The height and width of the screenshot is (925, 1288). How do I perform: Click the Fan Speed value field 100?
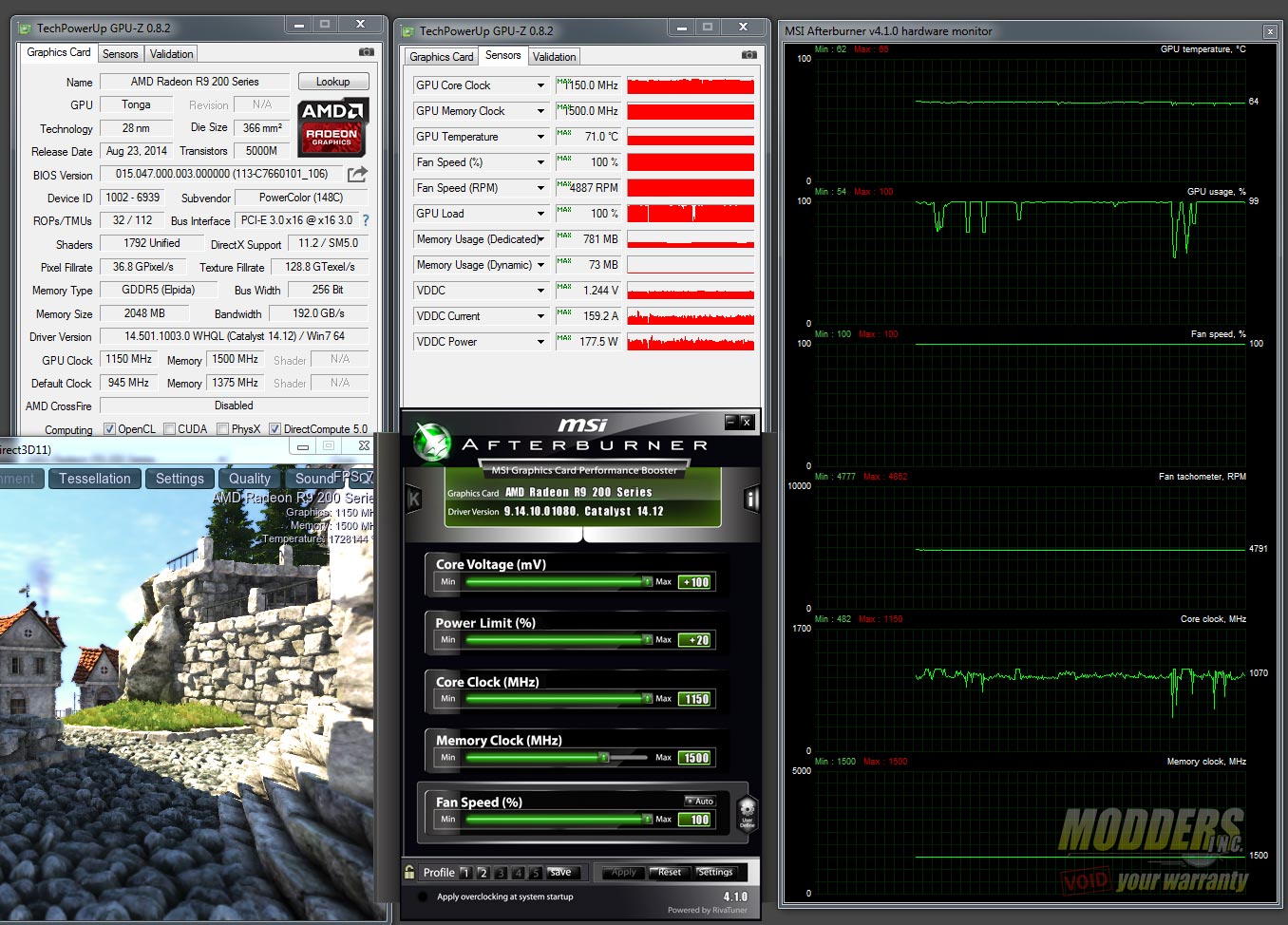tap(696, 820)
